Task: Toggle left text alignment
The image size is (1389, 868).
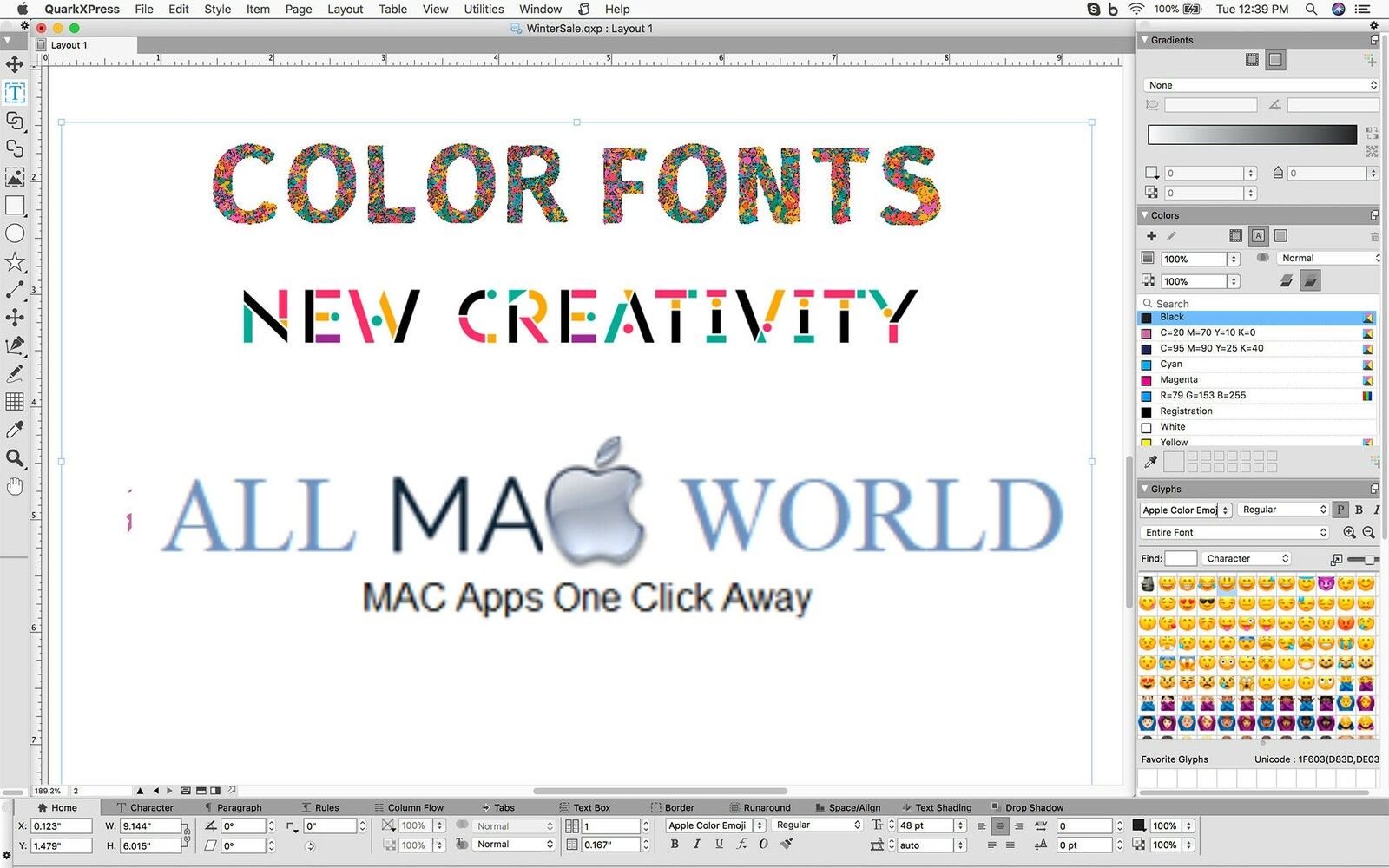Action: tap(982, 826)
